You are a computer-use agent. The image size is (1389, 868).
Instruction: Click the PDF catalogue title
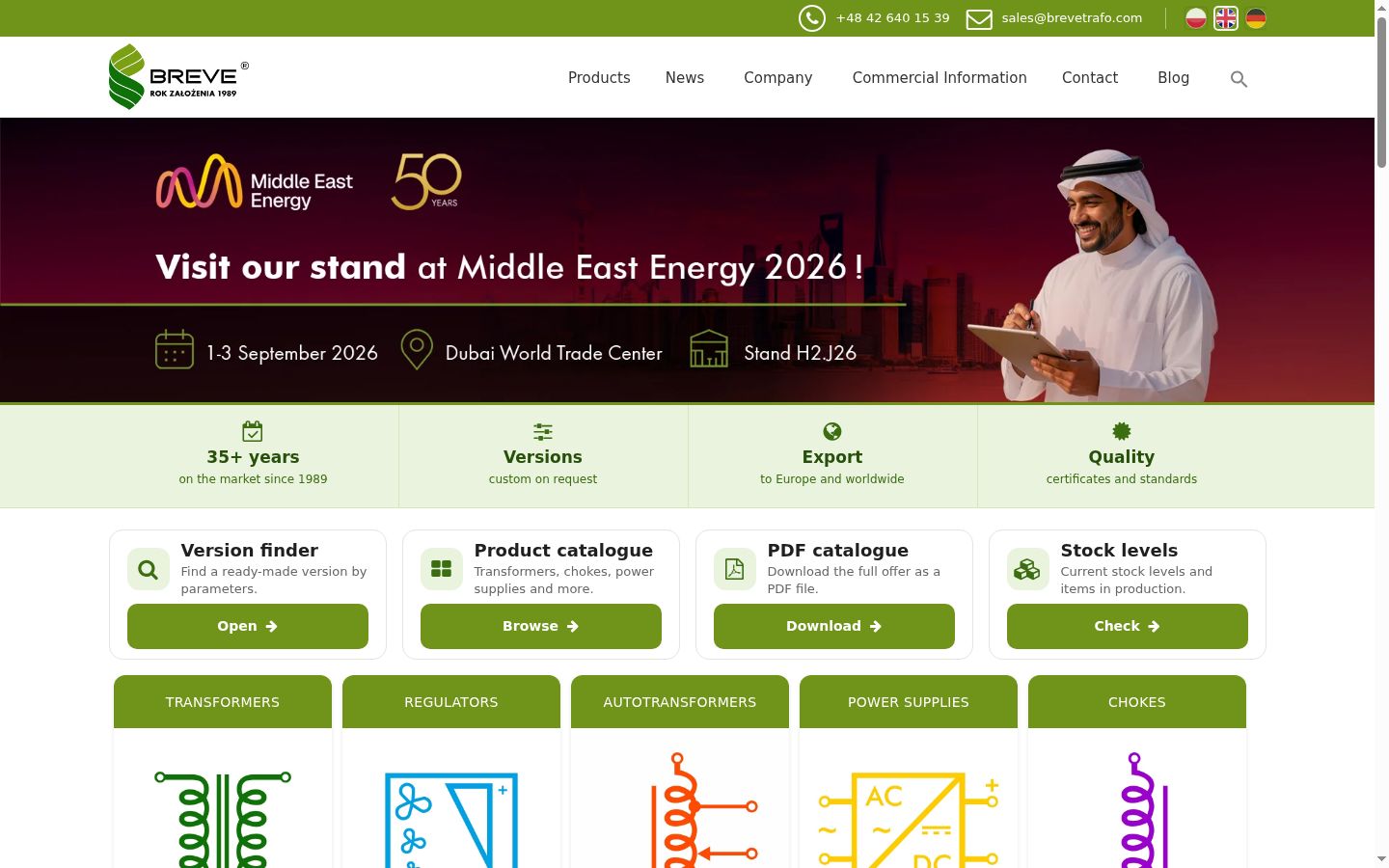(x=838, y=551)
